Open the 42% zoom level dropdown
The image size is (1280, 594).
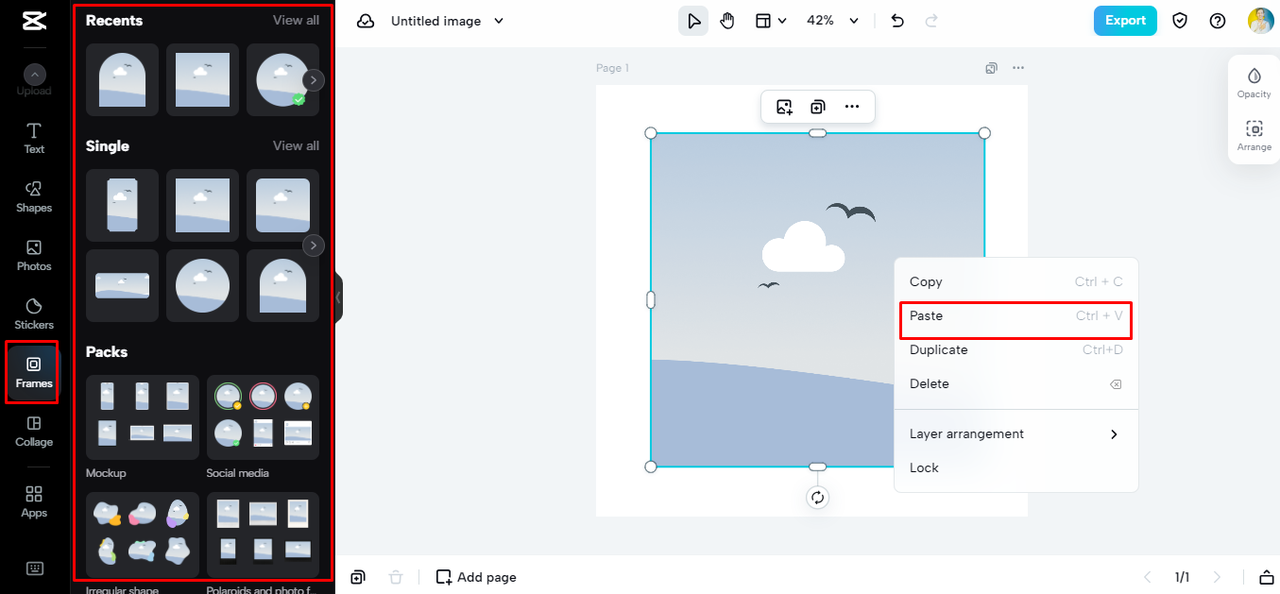coord(833,21)
